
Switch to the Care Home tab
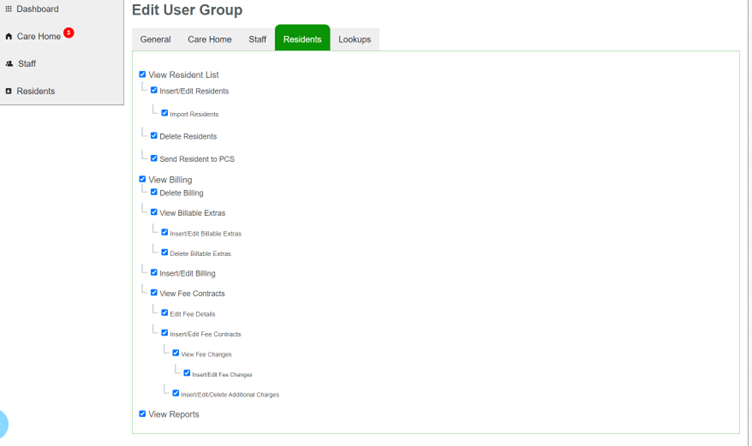tap(209, 39)
